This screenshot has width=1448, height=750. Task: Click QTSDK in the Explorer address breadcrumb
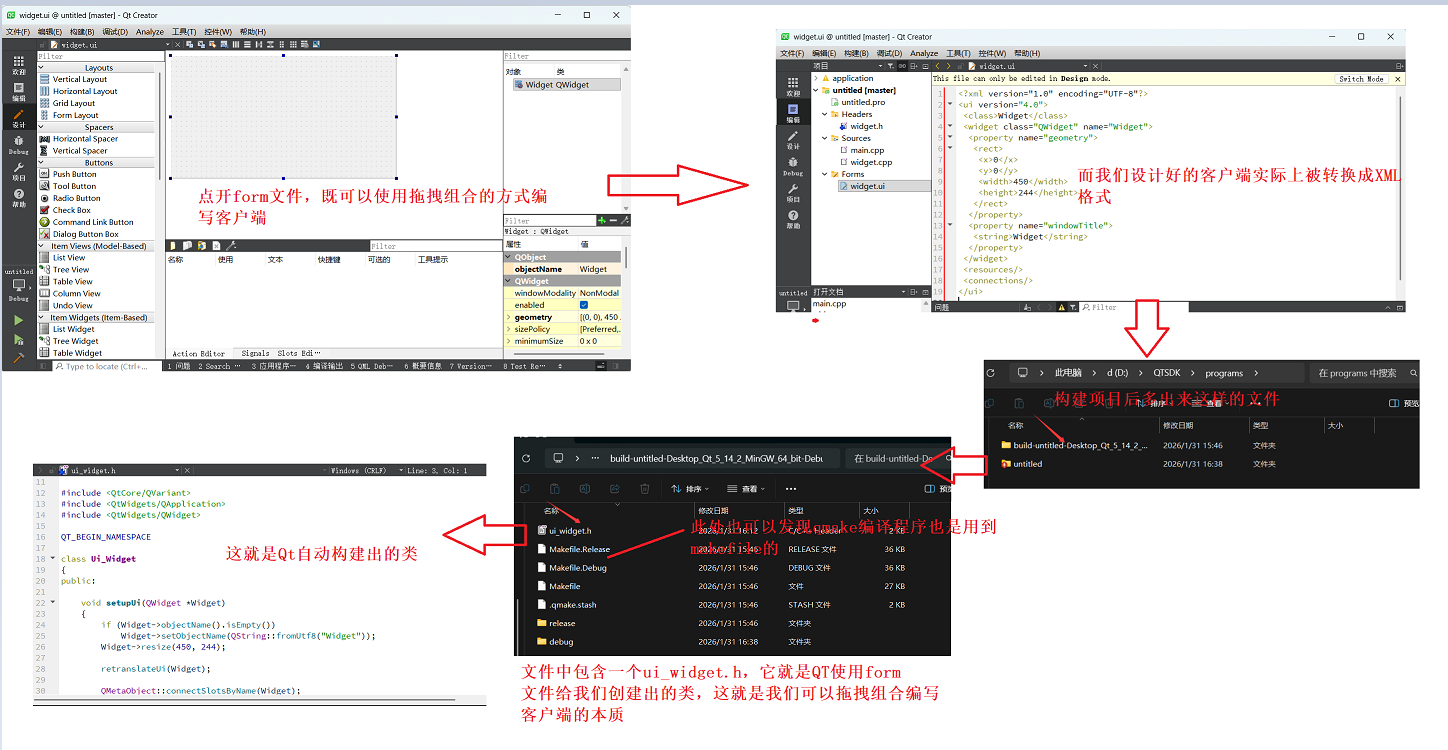coord(1167,373)
